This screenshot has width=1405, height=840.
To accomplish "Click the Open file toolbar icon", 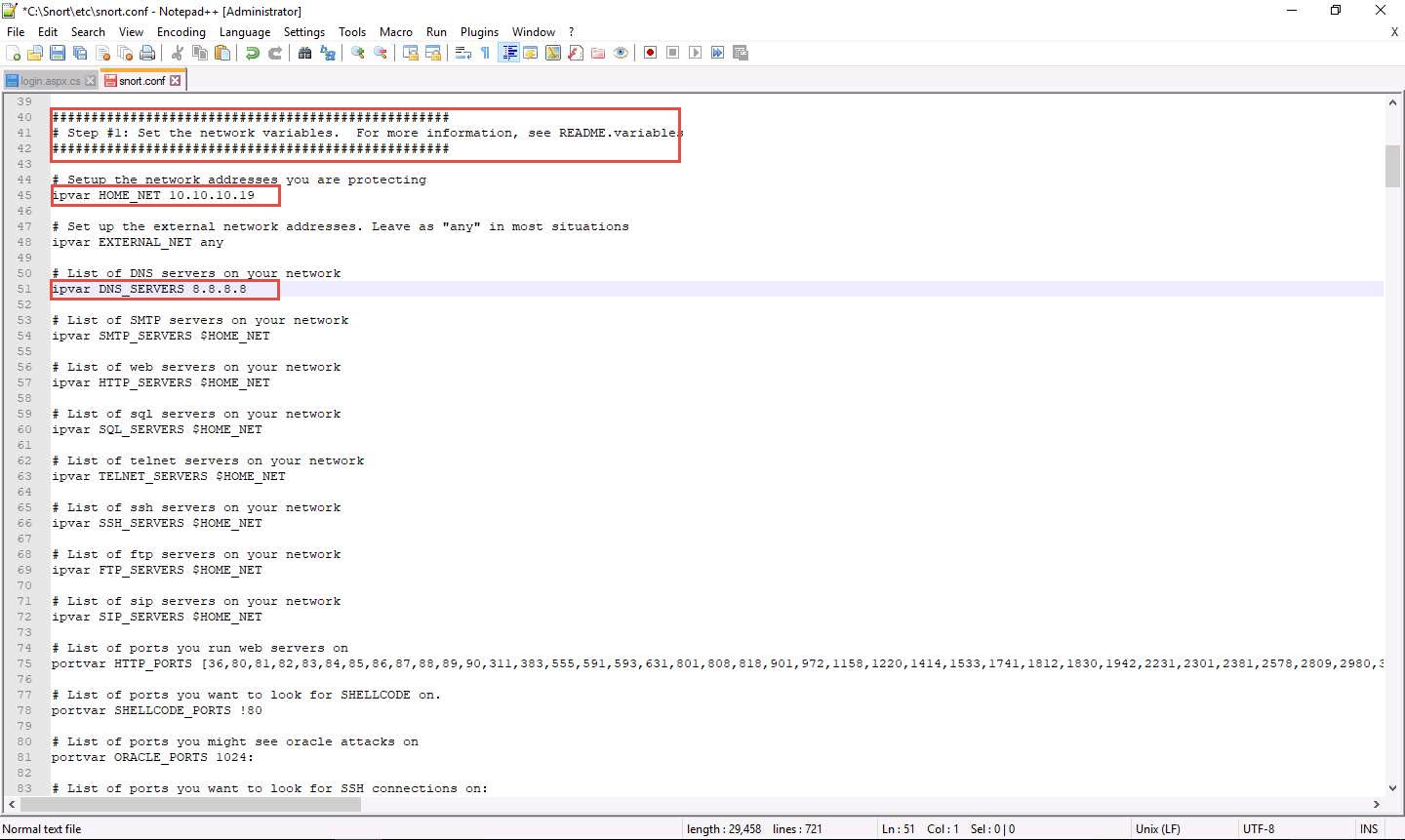I will [x=35, y=53].
